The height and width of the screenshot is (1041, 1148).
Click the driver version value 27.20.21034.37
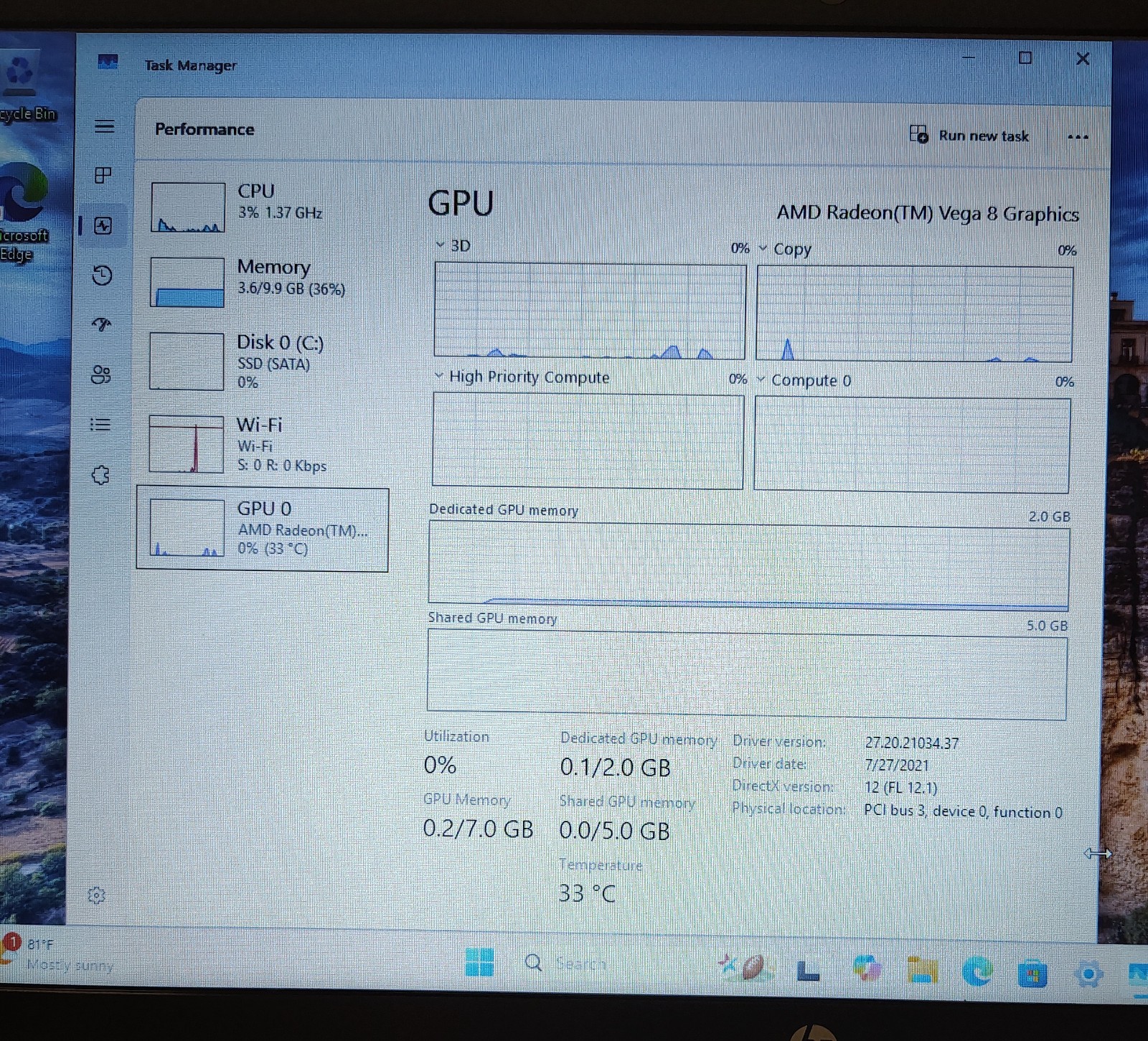[911, 743]
